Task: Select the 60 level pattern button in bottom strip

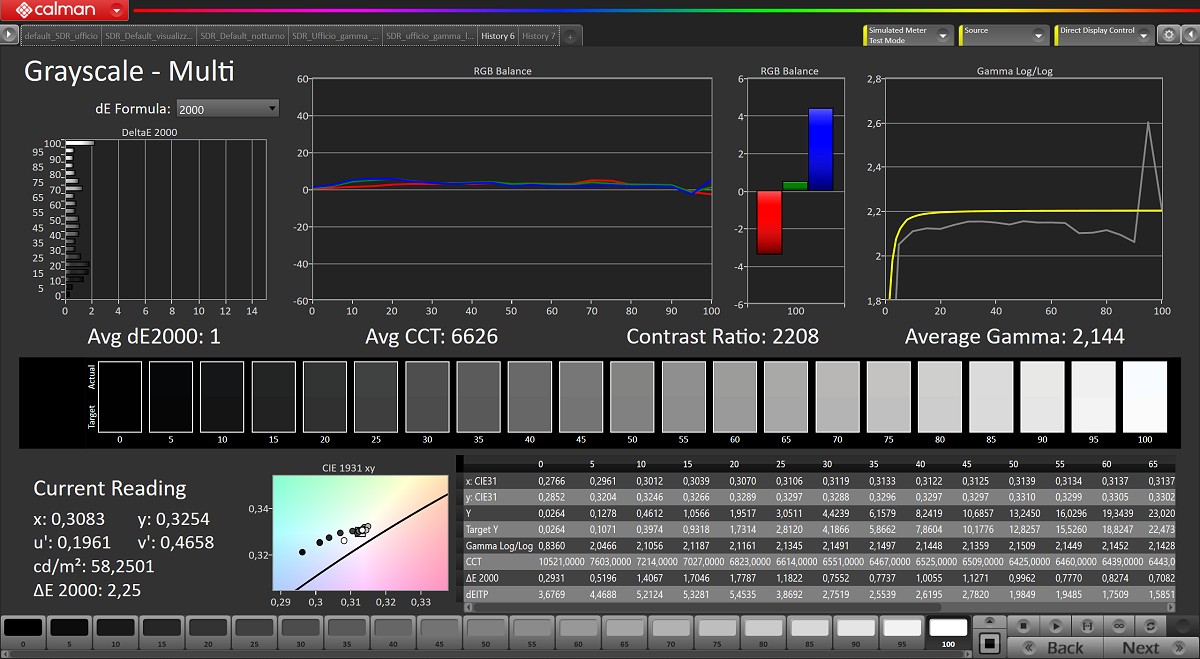Action: tap(578, 633)
